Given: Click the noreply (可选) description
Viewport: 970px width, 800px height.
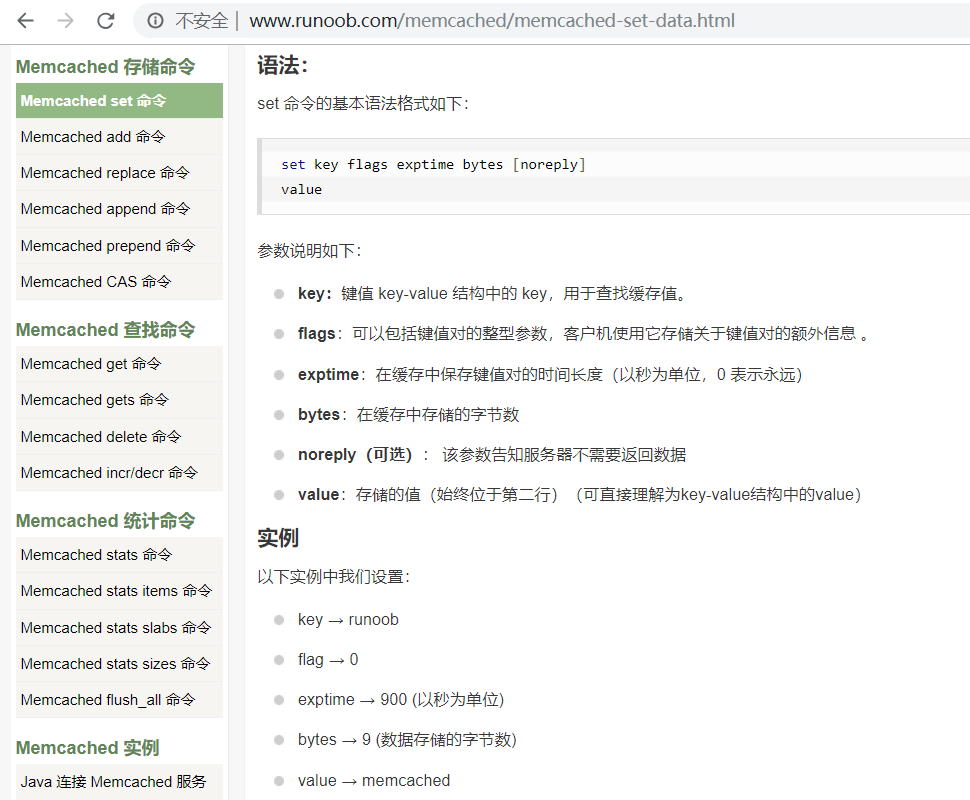Looking at the screenshot, I should pyautogui.click(x=492, y=455).
